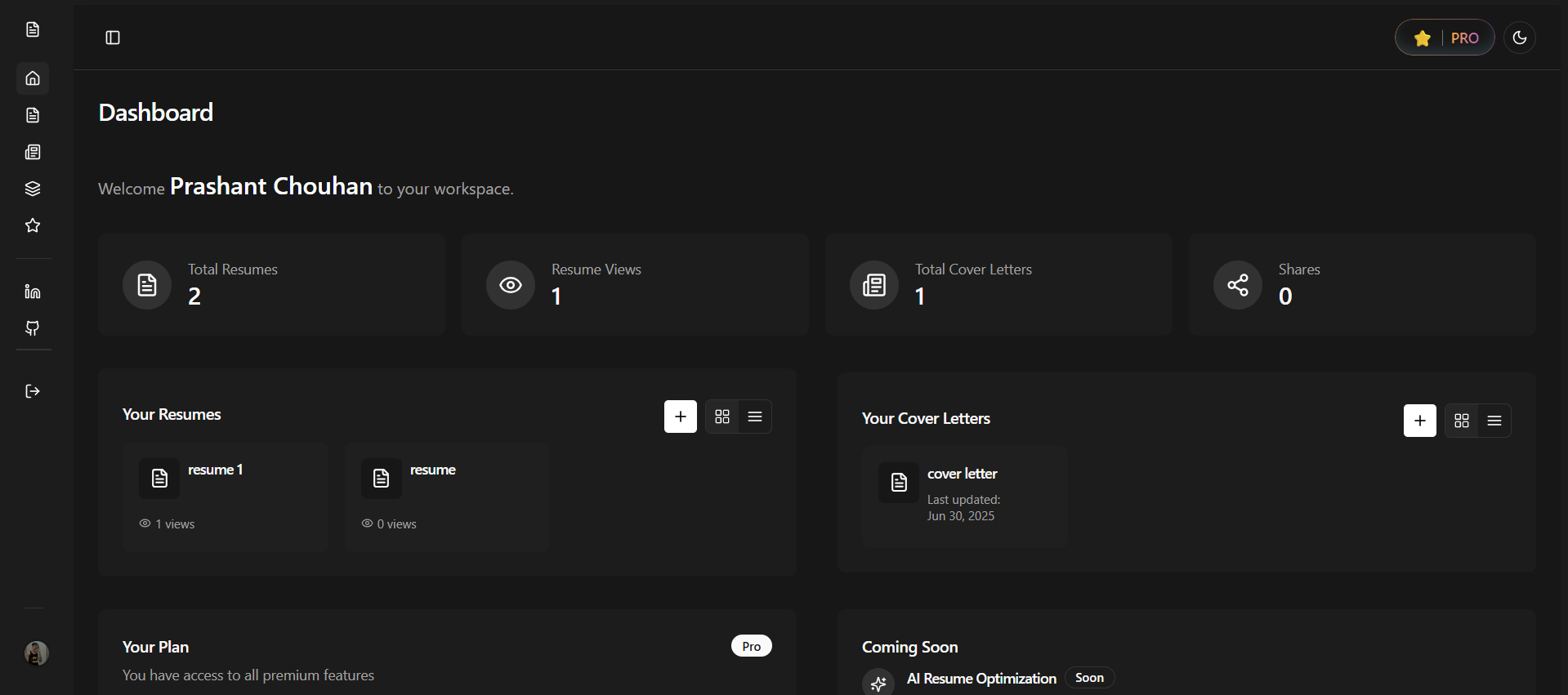Click 'You have access to all premium features'
The height and width of the screenshot is (695, 1568).
(x=248, y=675)
